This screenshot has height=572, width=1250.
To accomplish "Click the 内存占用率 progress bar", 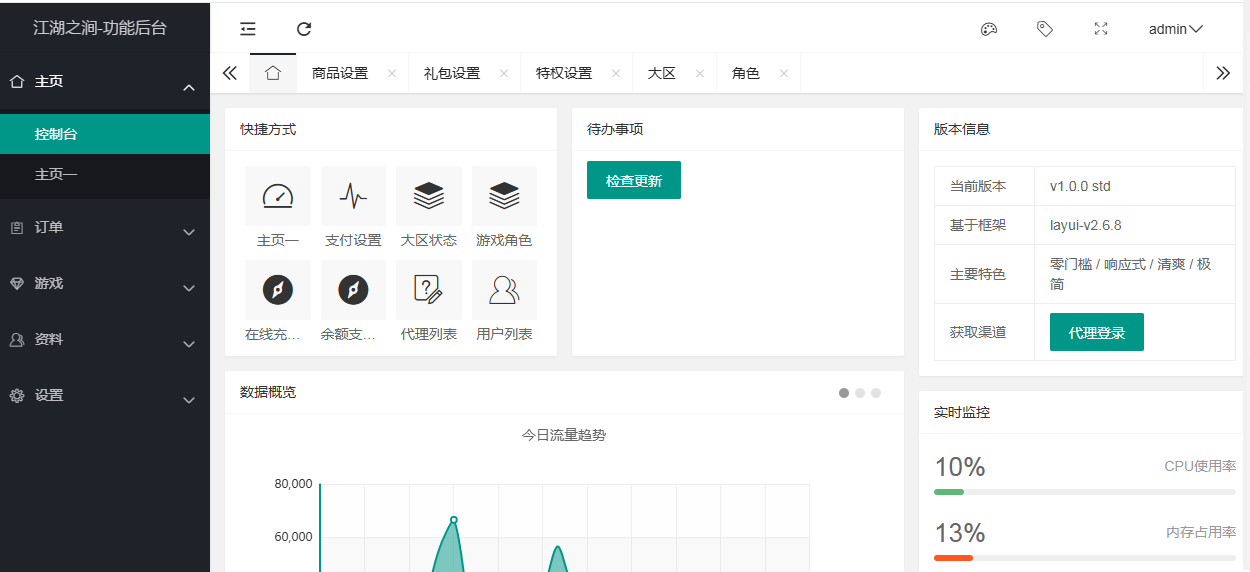I will [1085, 557].
